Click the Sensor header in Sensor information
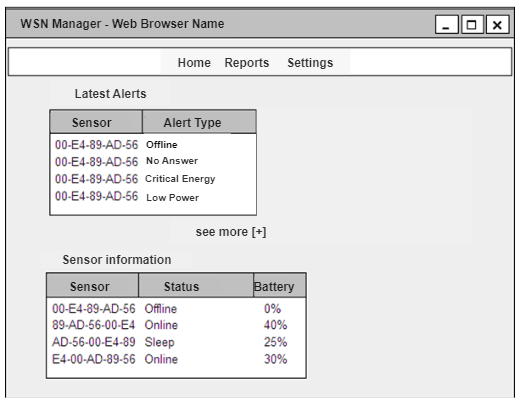 pyautogui.click(x=92, y=286)
